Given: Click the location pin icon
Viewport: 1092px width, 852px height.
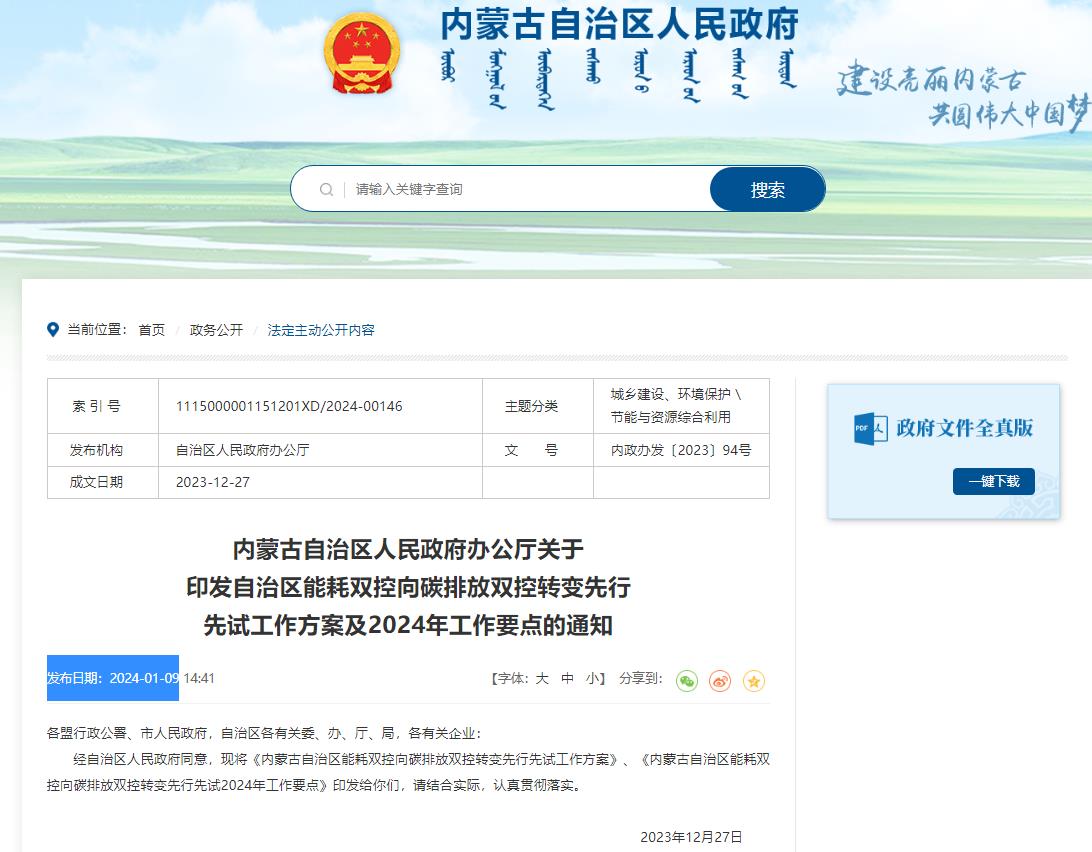Looking at the screenshot, I should tap(54, 330).
